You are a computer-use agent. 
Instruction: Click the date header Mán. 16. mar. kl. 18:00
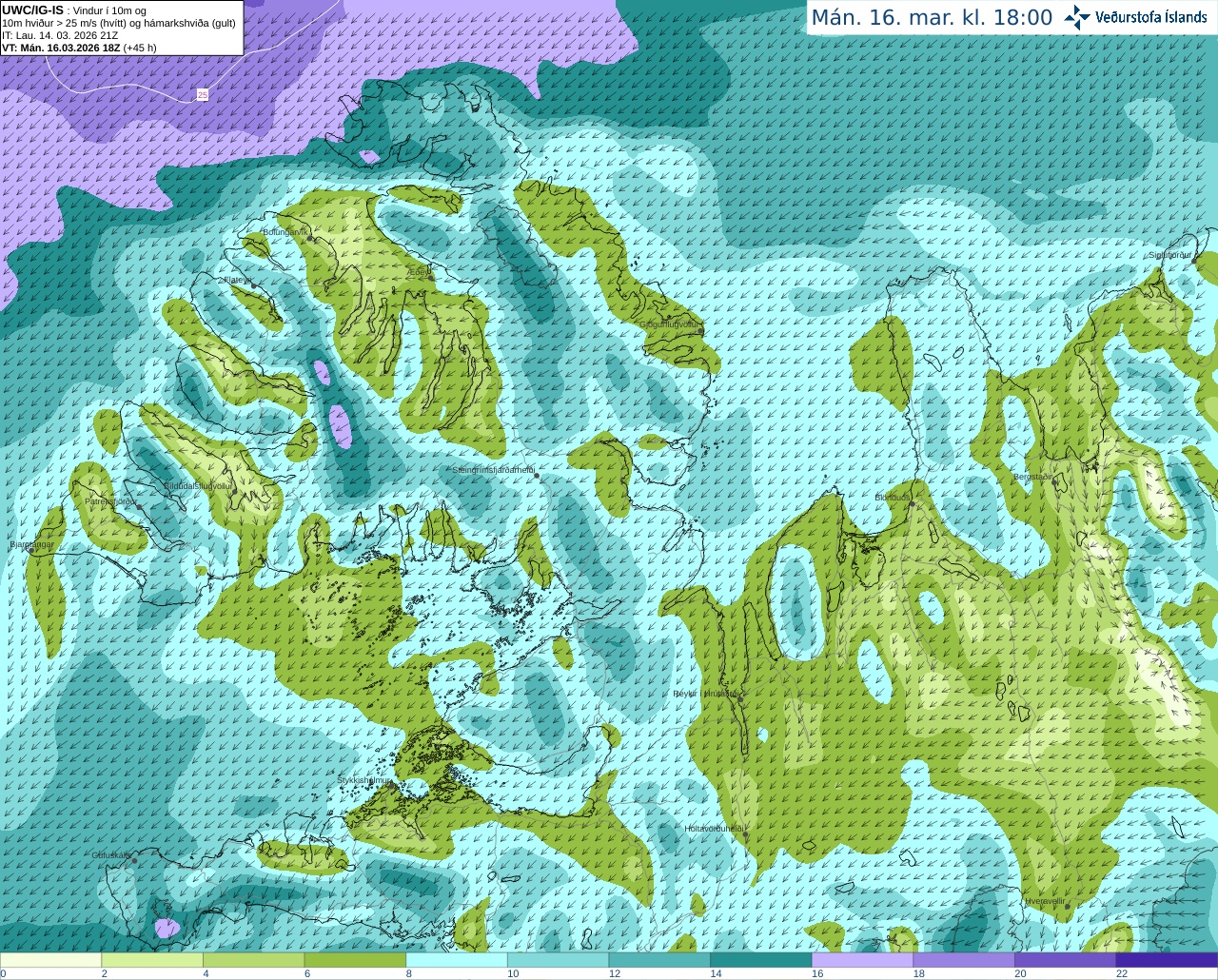pos(932,18)
